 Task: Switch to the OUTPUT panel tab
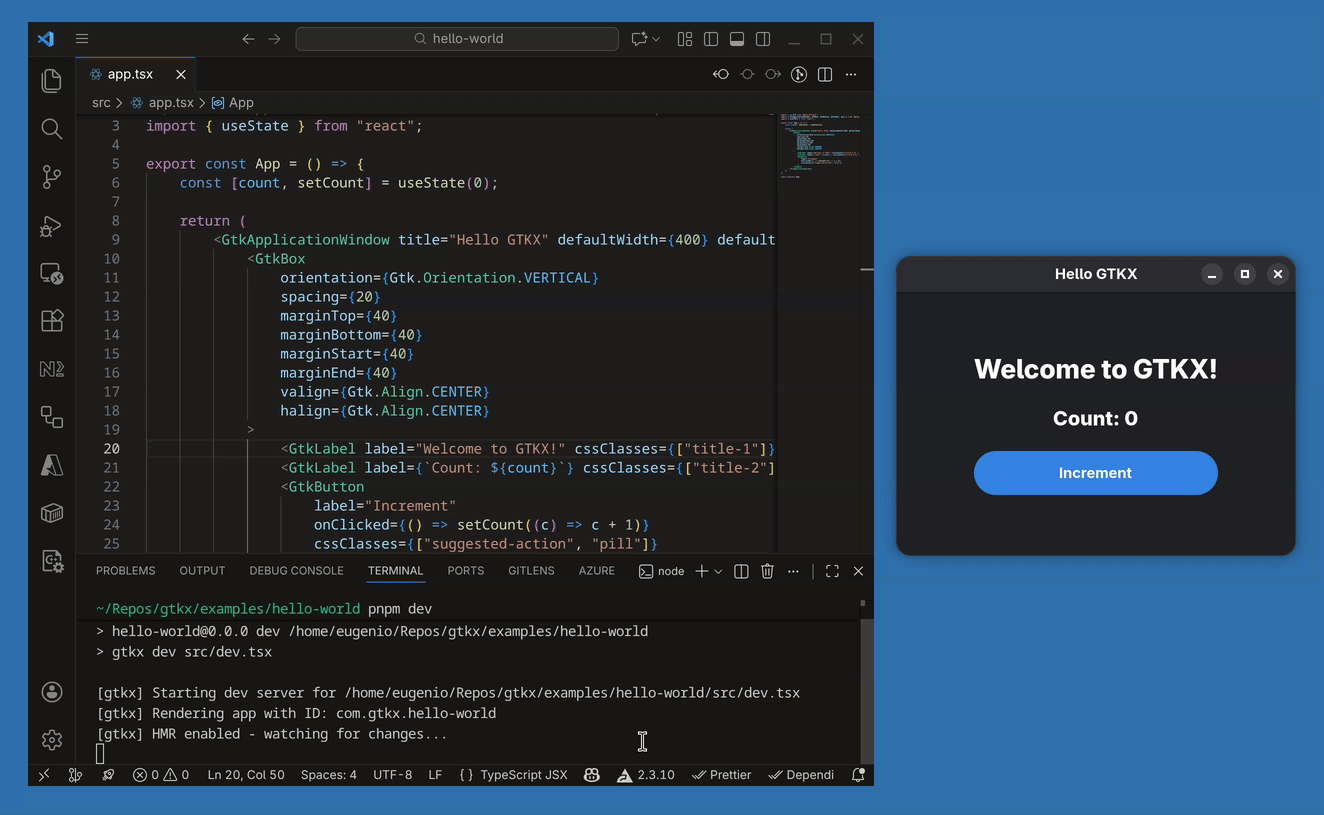pos(202,571)
